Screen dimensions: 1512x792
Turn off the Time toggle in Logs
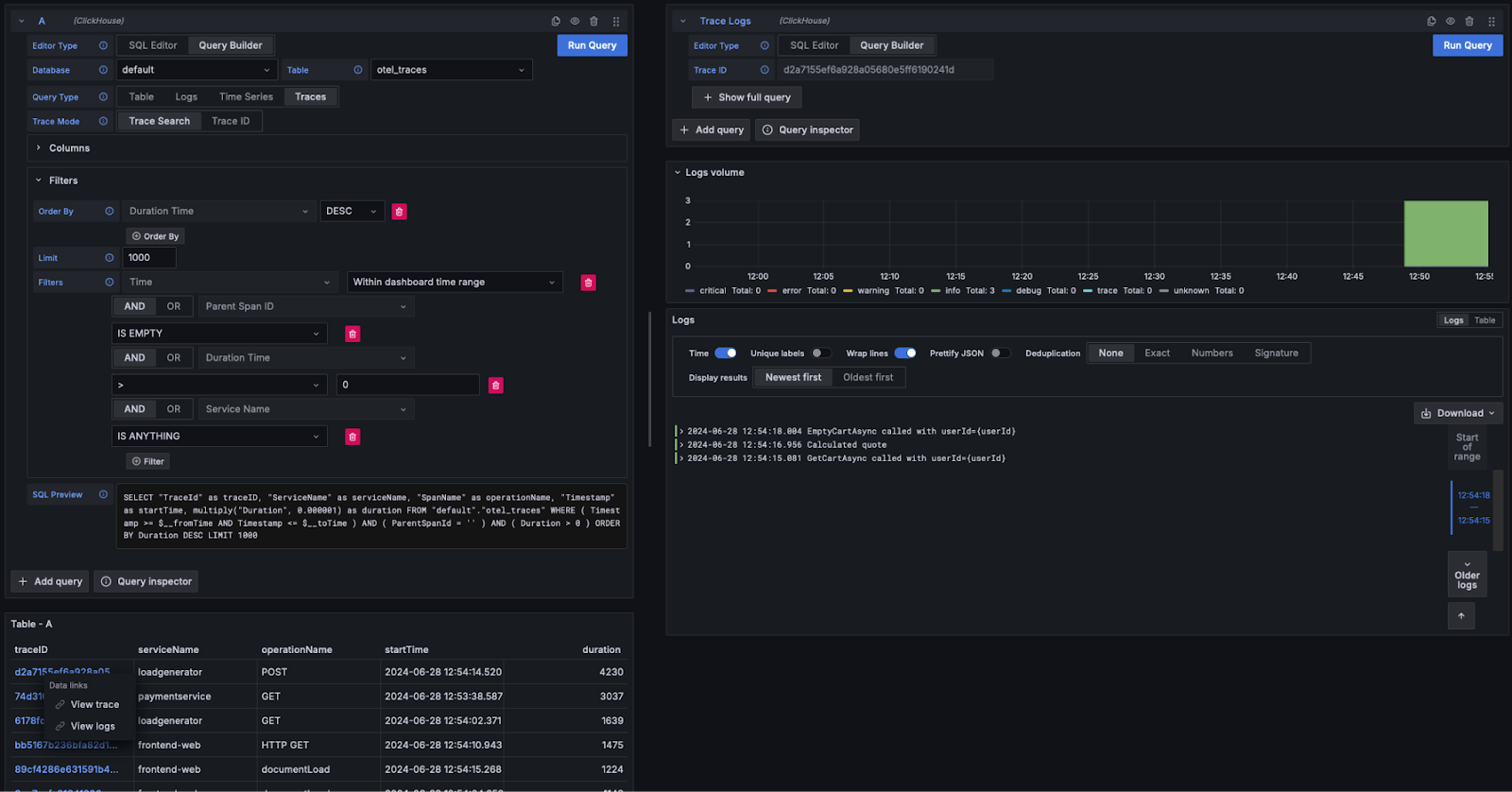tap(725, 353)
